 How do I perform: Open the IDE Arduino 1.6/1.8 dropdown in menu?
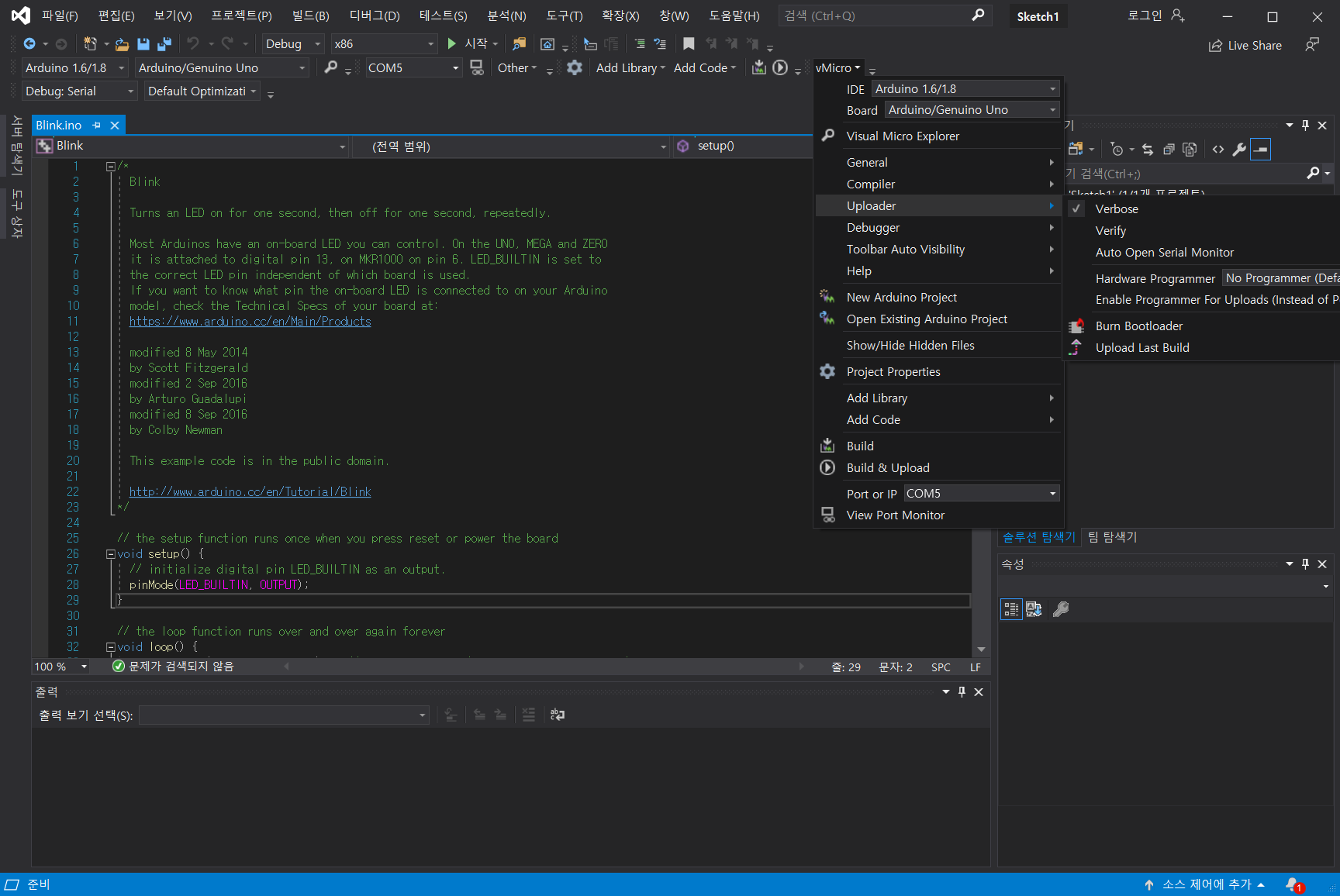click(x=965, y=89)
